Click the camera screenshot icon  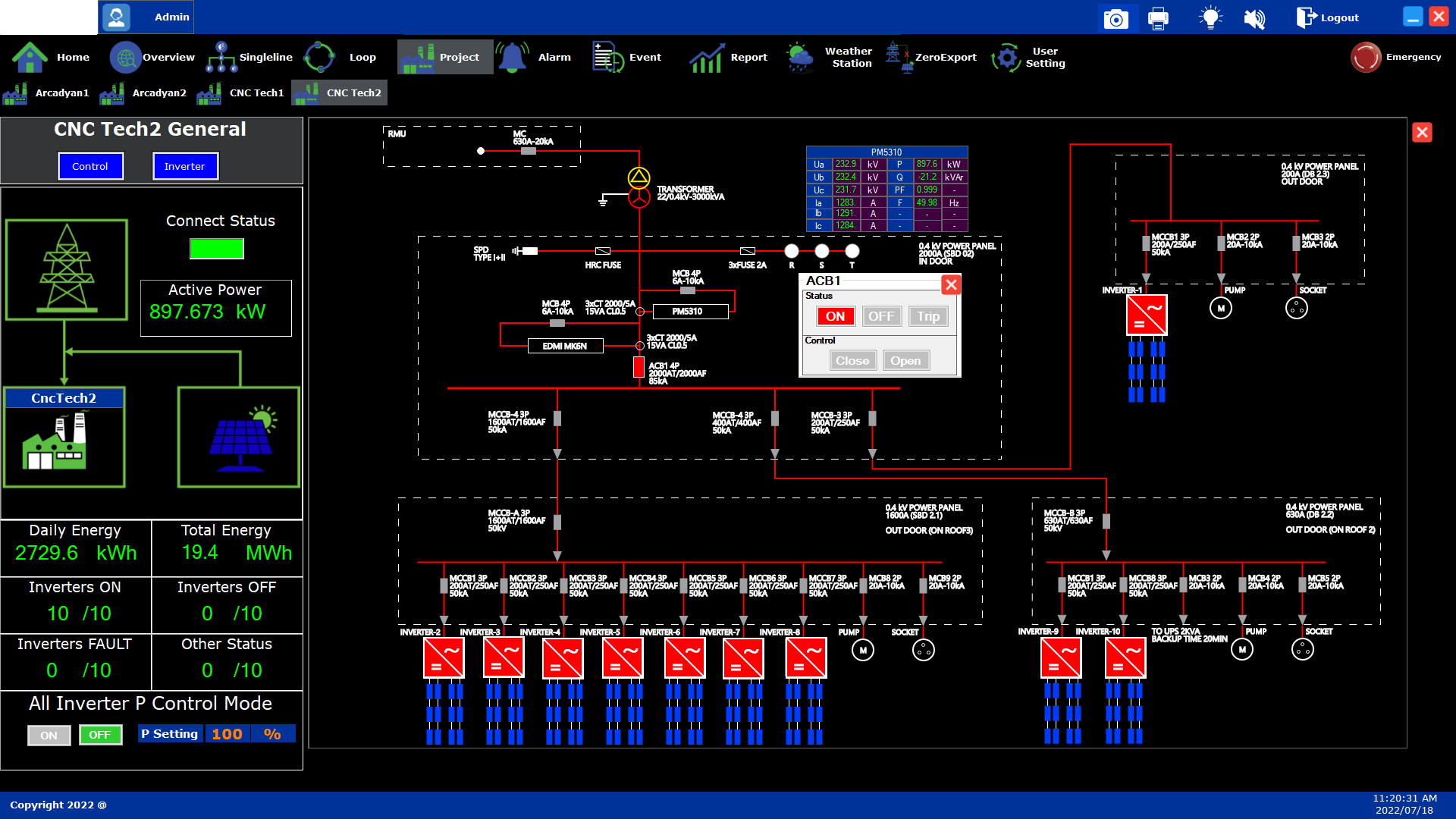(1116, 17)
